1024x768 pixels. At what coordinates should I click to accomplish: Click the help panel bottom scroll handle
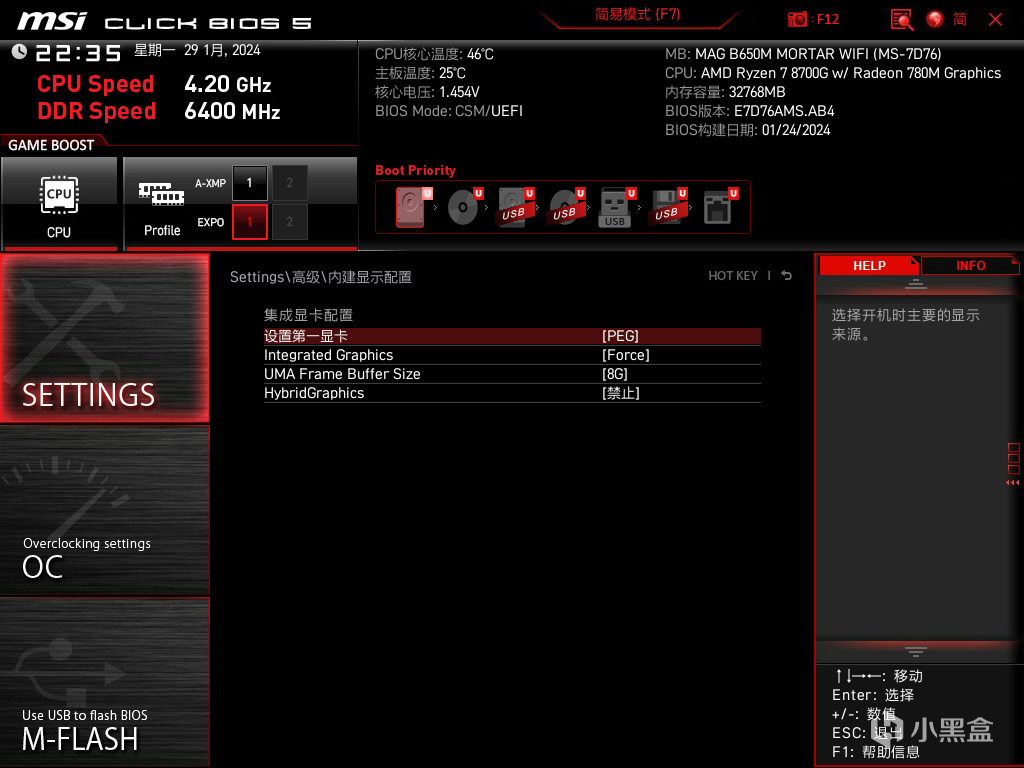pos(916,652)
